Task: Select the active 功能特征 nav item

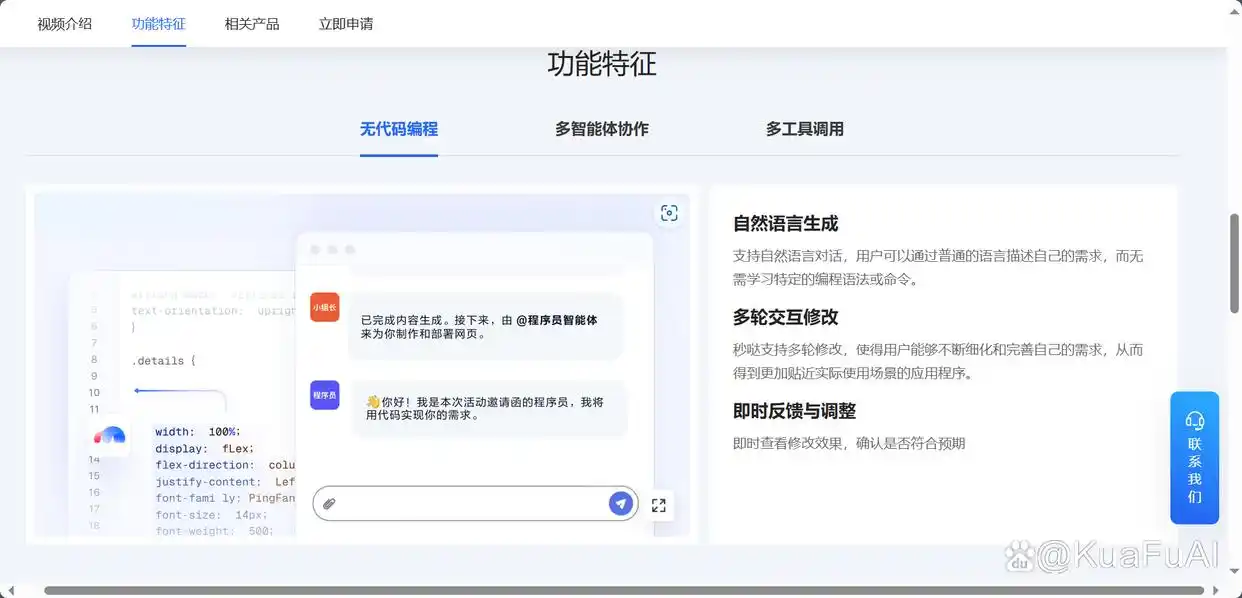Action: (158, 23)
